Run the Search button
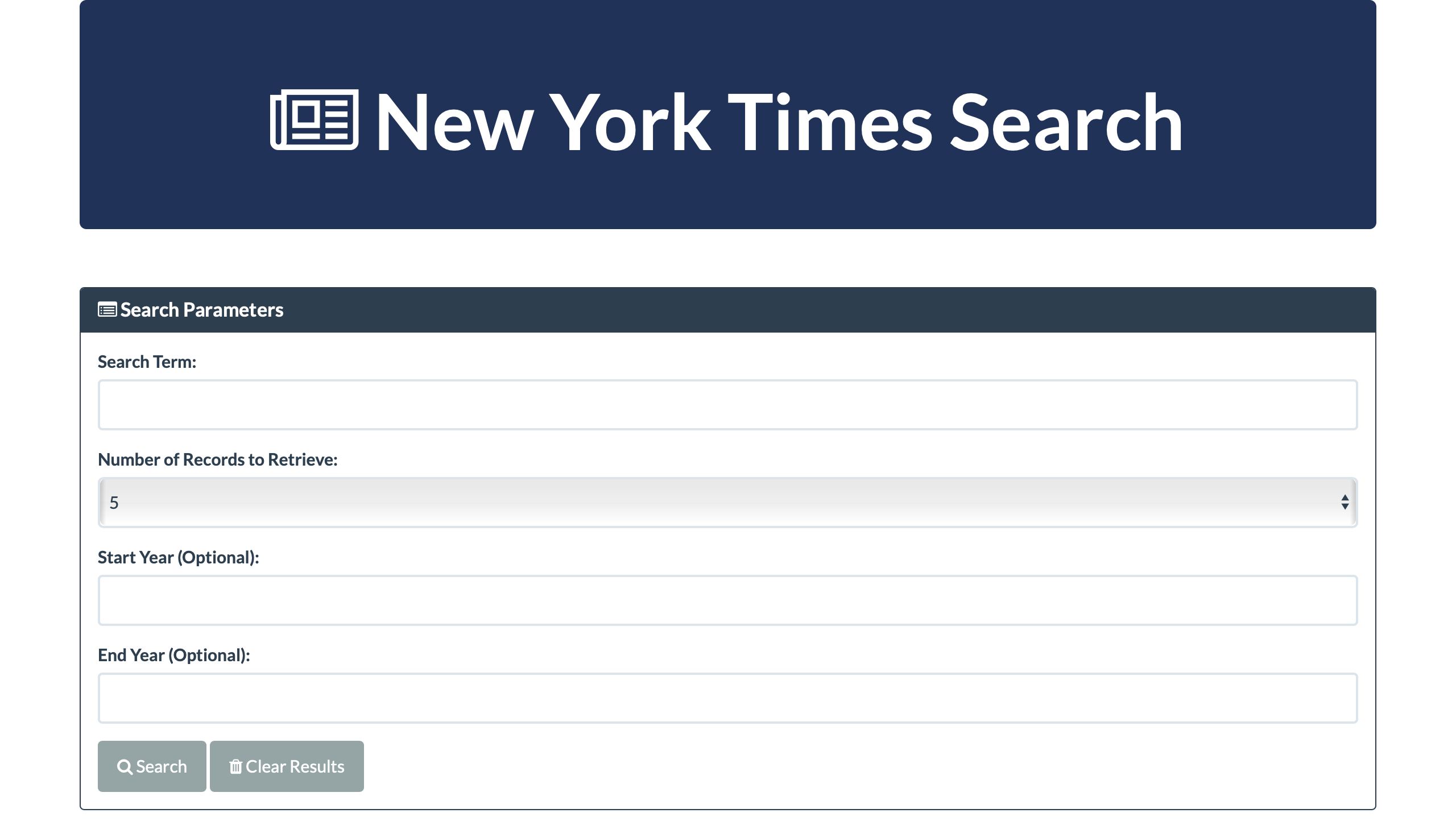1456x838 pixels. click(152, 766)
